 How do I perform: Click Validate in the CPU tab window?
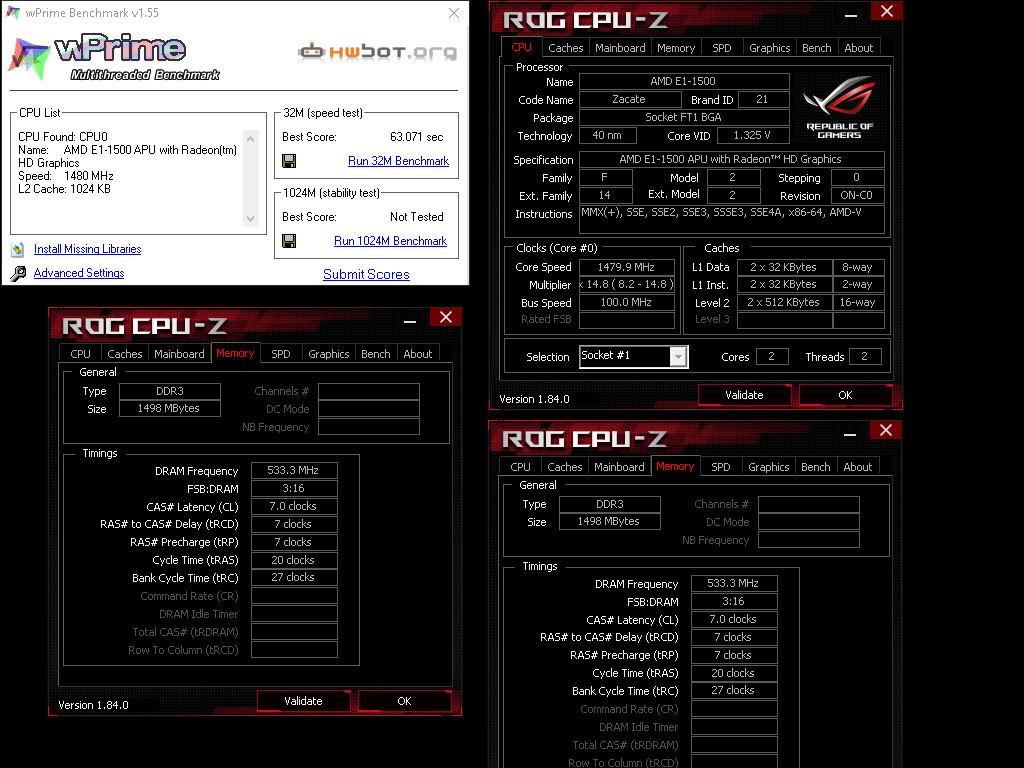click(744, 395)
